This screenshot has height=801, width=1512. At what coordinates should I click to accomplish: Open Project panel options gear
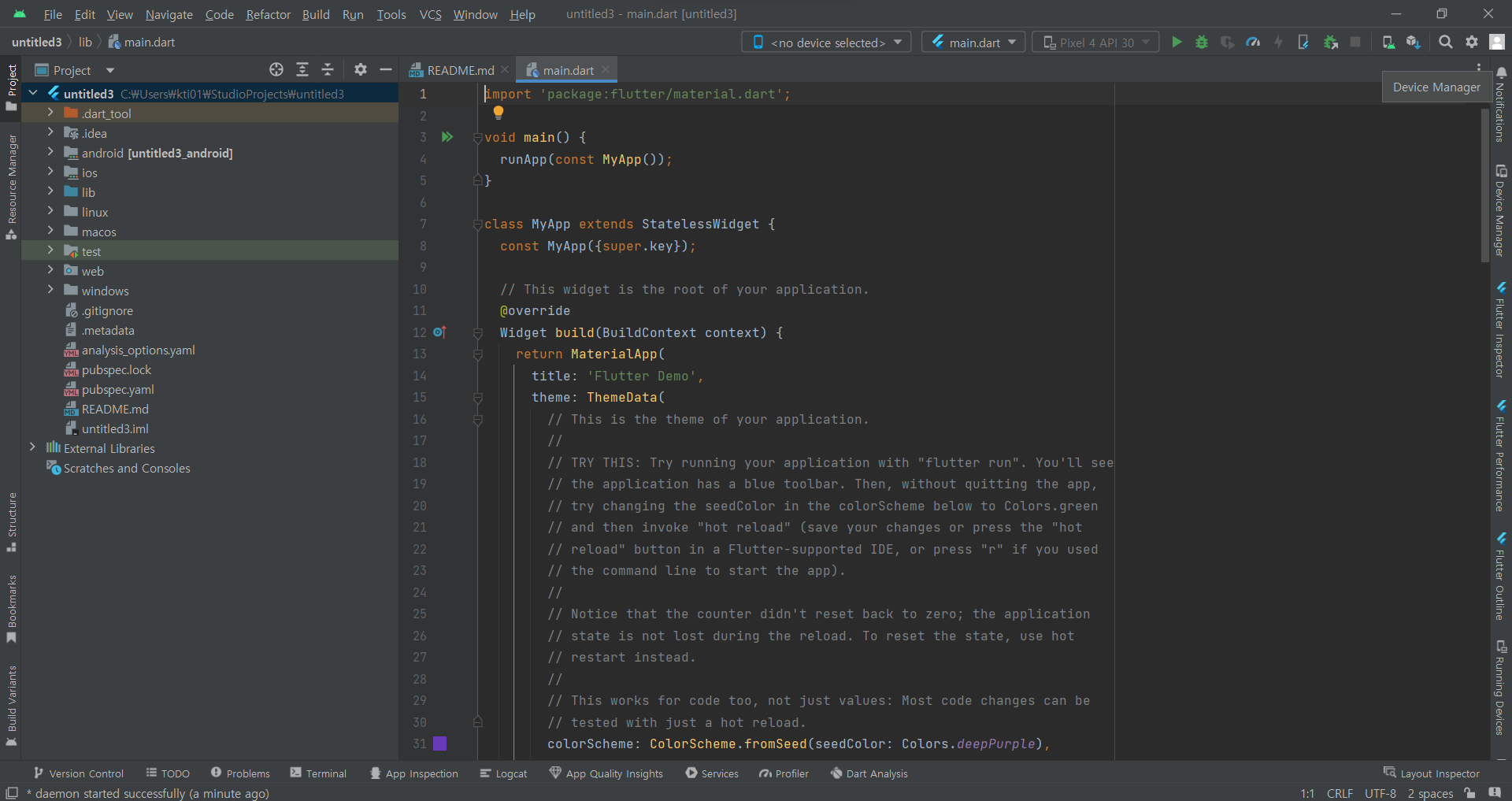tap(361, 70)
